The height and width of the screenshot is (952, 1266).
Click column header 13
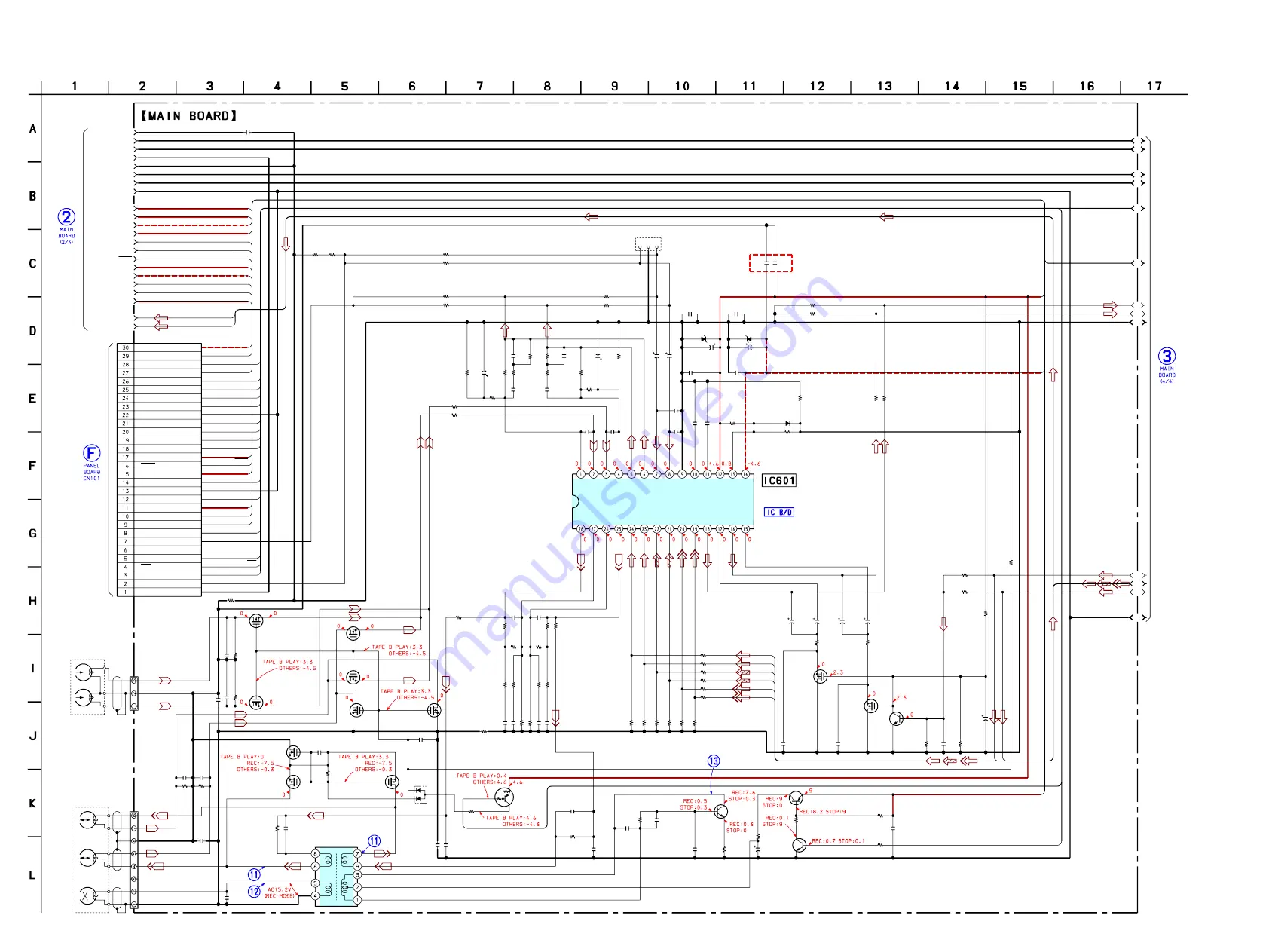coord(885,86)
